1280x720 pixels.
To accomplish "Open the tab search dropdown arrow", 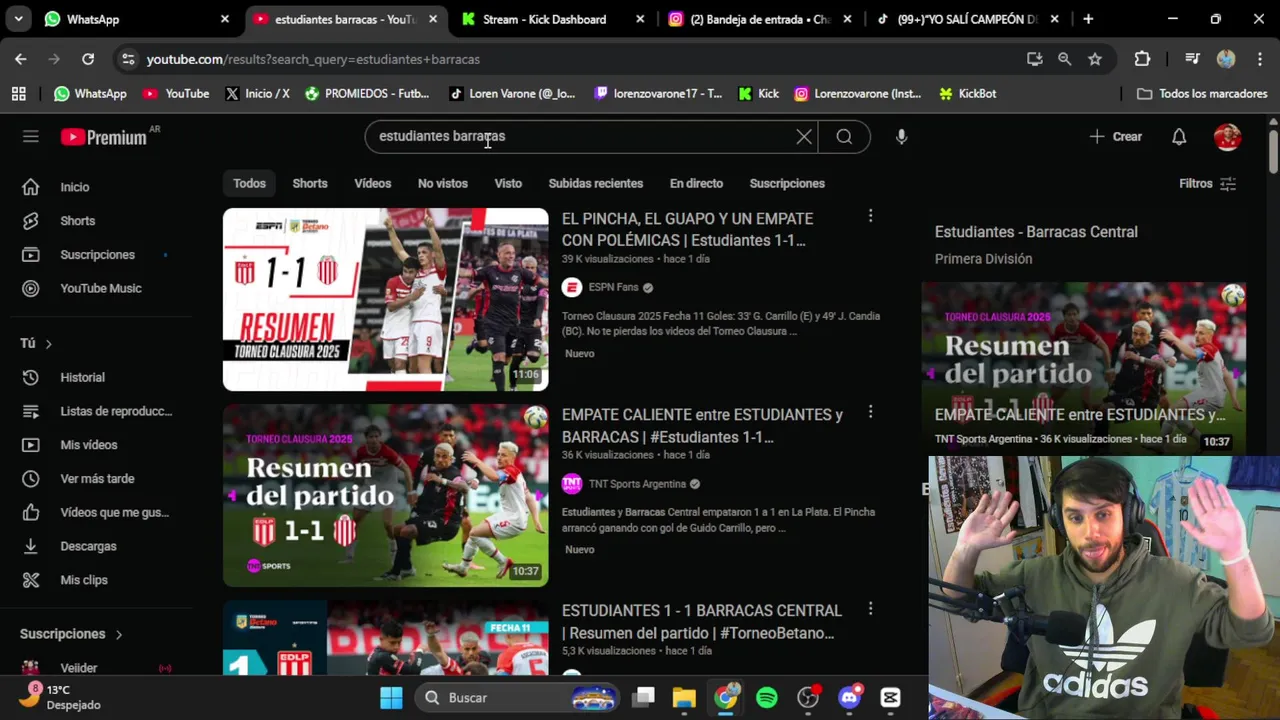I will click(18, 19).
